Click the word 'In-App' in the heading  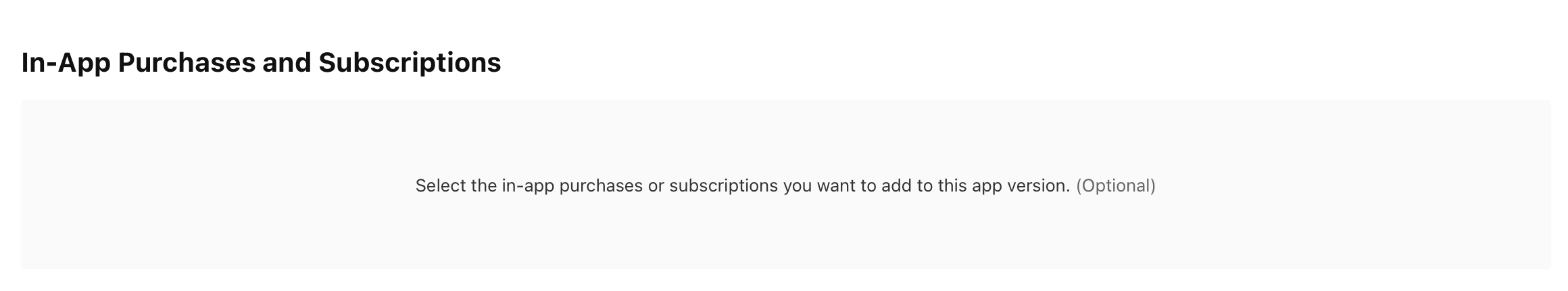click(66, 63)
